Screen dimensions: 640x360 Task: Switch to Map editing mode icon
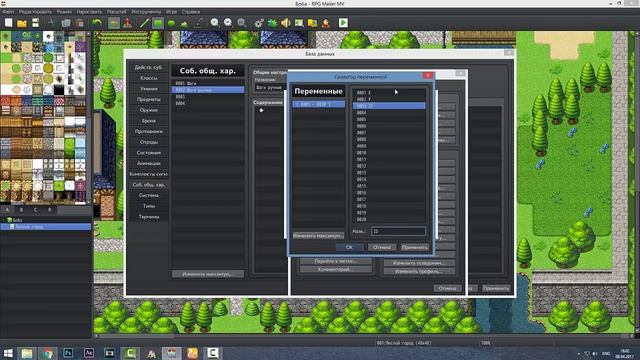[x=114, y=23]
